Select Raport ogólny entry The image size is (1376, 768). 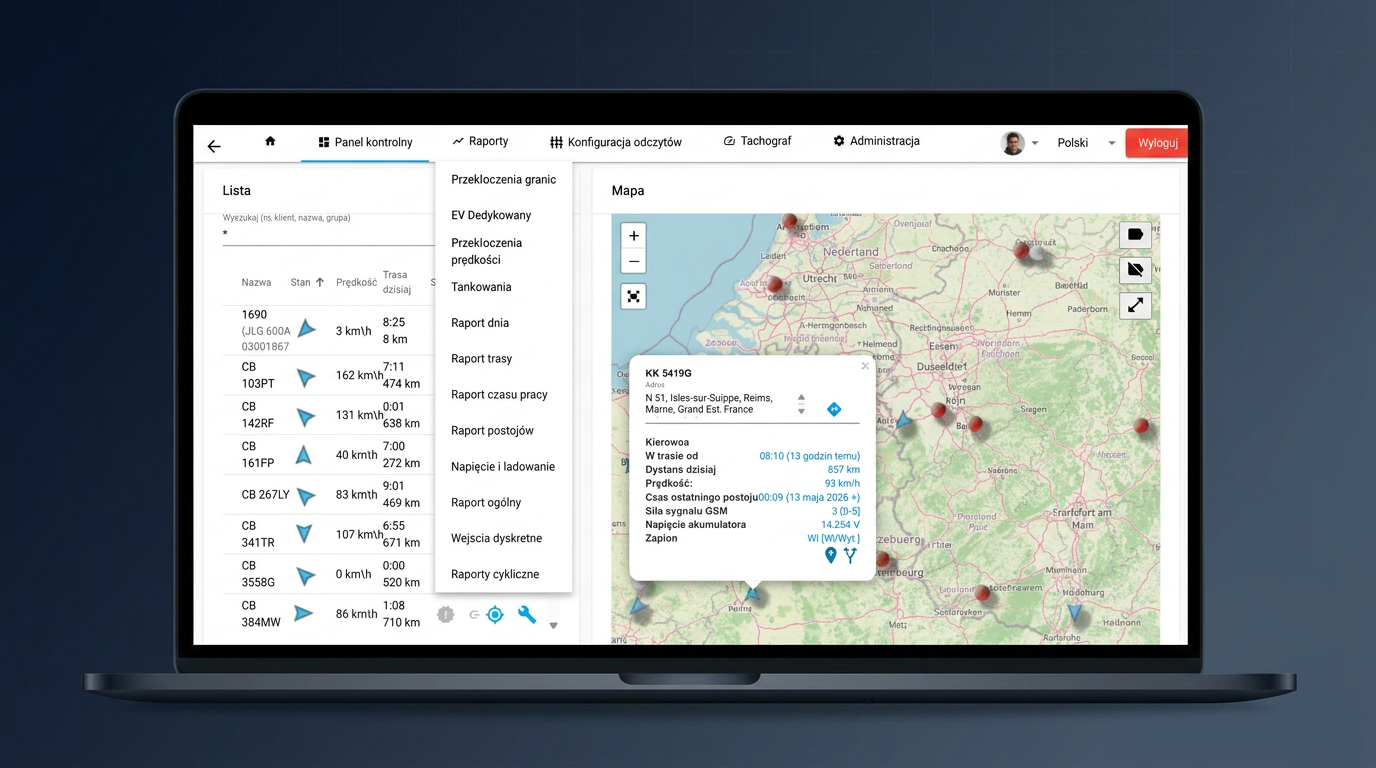486,503
